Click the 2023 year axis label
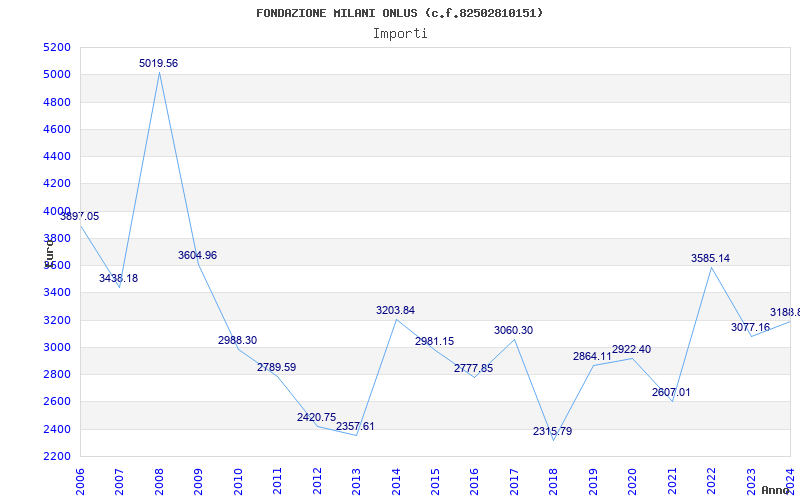 [751, 482]
